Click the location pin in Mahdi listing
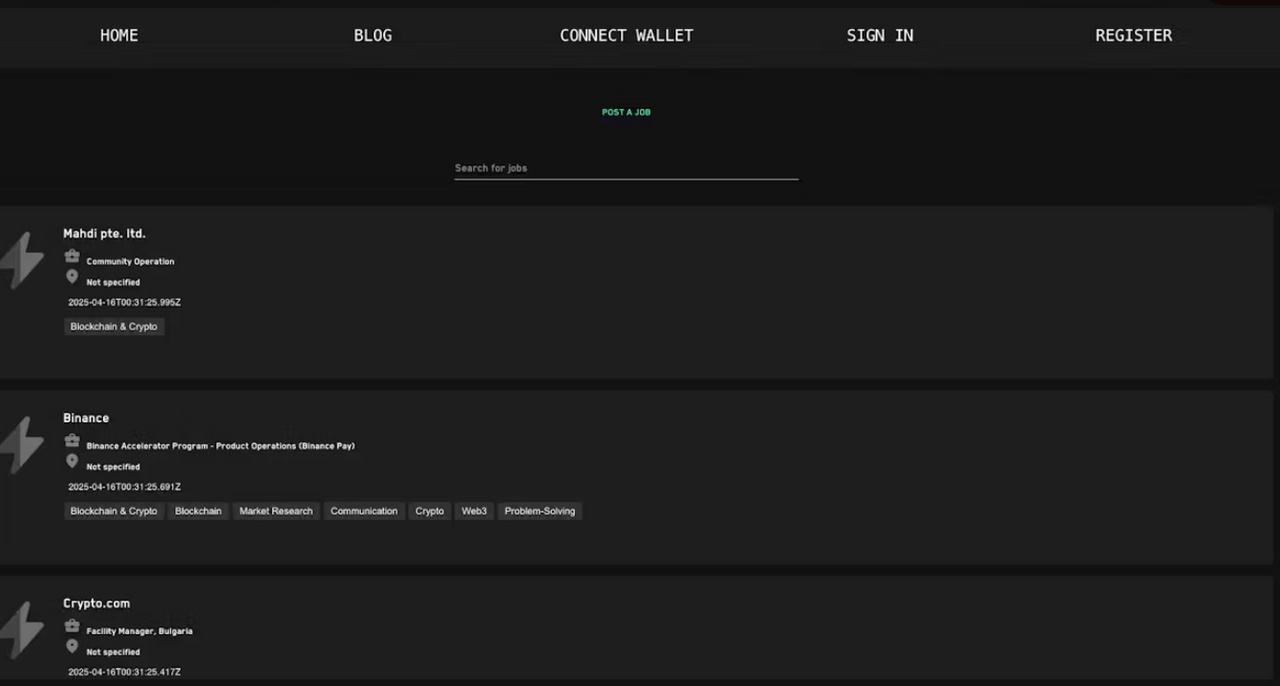The image size is (1280, 686). point(72,276)
